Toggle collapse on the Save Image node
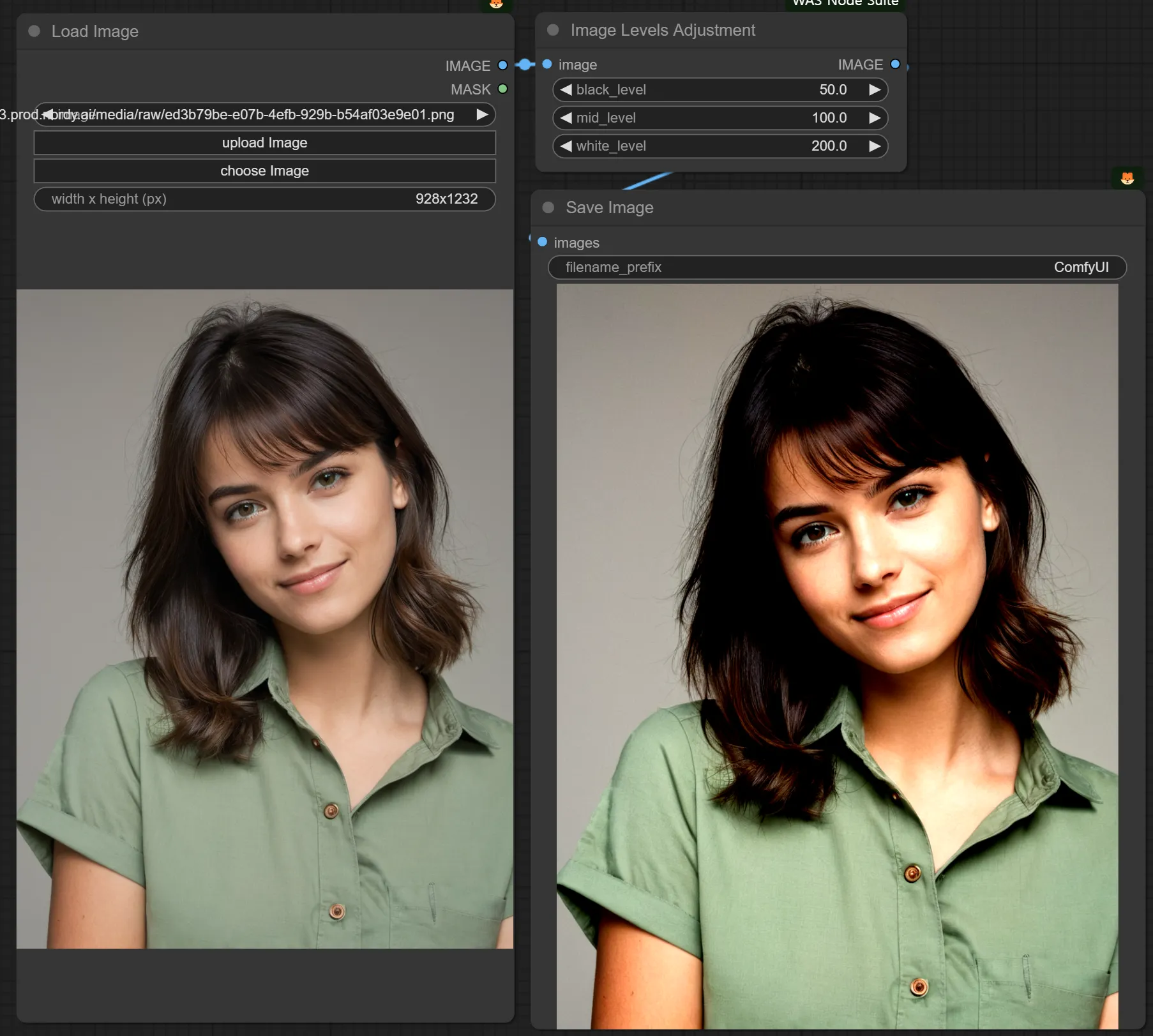Image resolution: width=1153 pixels, height=1036 pixels. coord(548,207)
